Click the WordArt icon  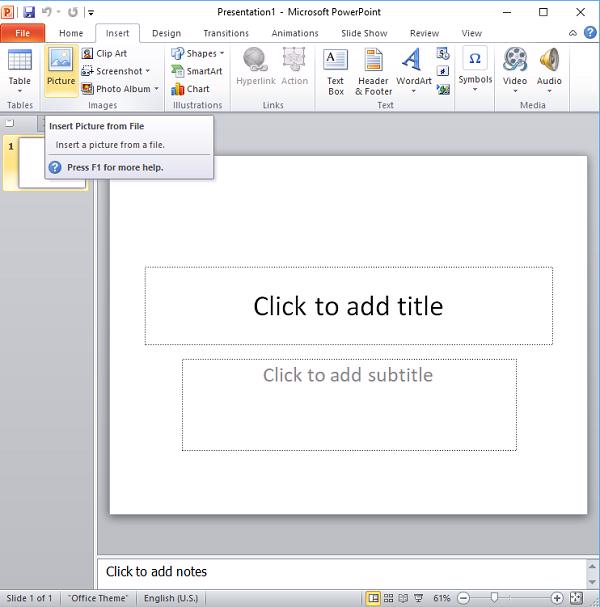pos(412,60)
